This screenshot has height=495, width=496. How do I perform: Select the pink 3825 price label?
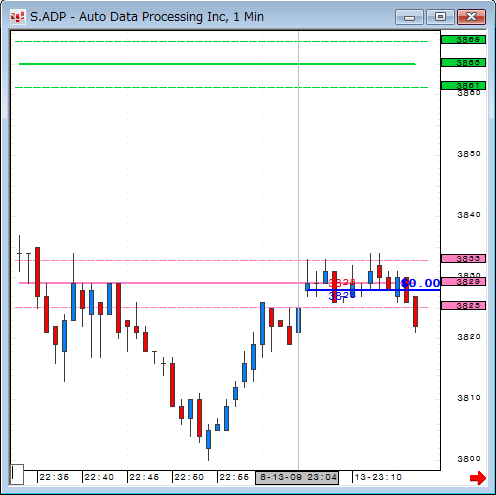coord(463,306)
